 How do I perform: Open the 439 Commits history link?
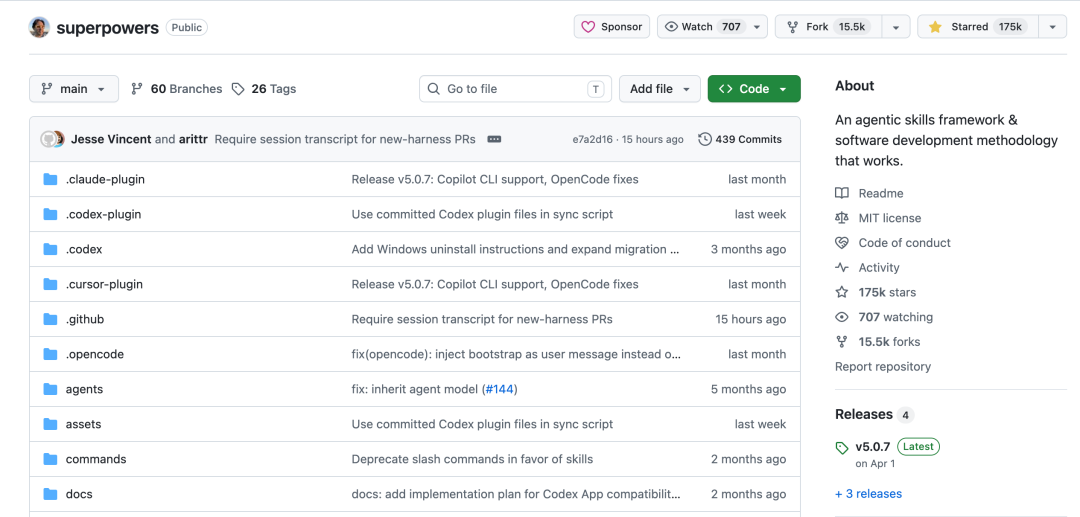click(740, 139)
